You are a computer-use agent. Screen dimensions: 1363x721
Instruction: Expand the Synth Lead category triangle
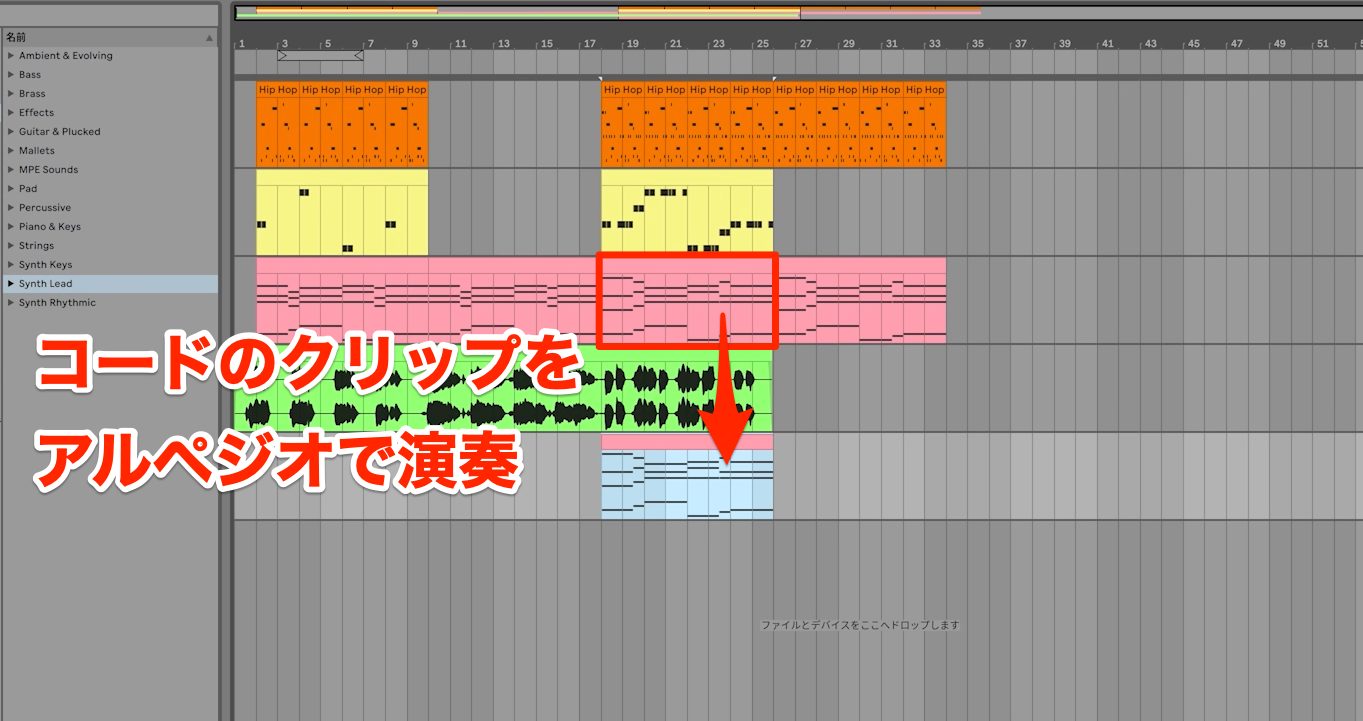11,284
